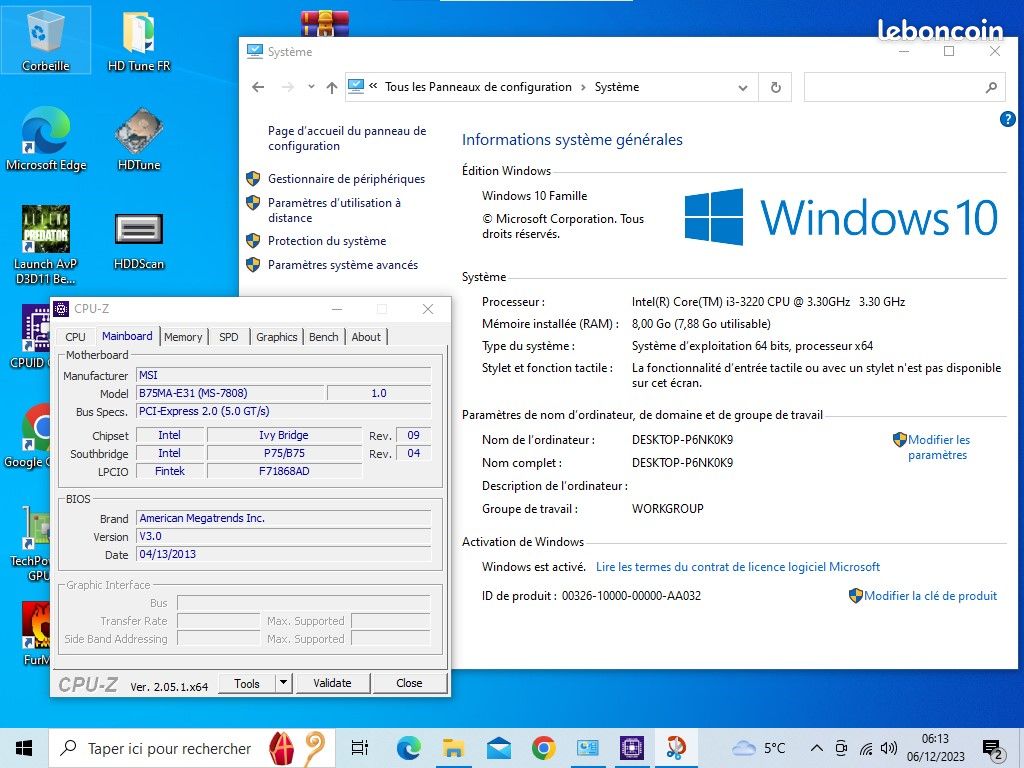The width and height of the screenshot is (1024, 768).
Task: Click the weather 5°C widget
Action: coord(759,748)
